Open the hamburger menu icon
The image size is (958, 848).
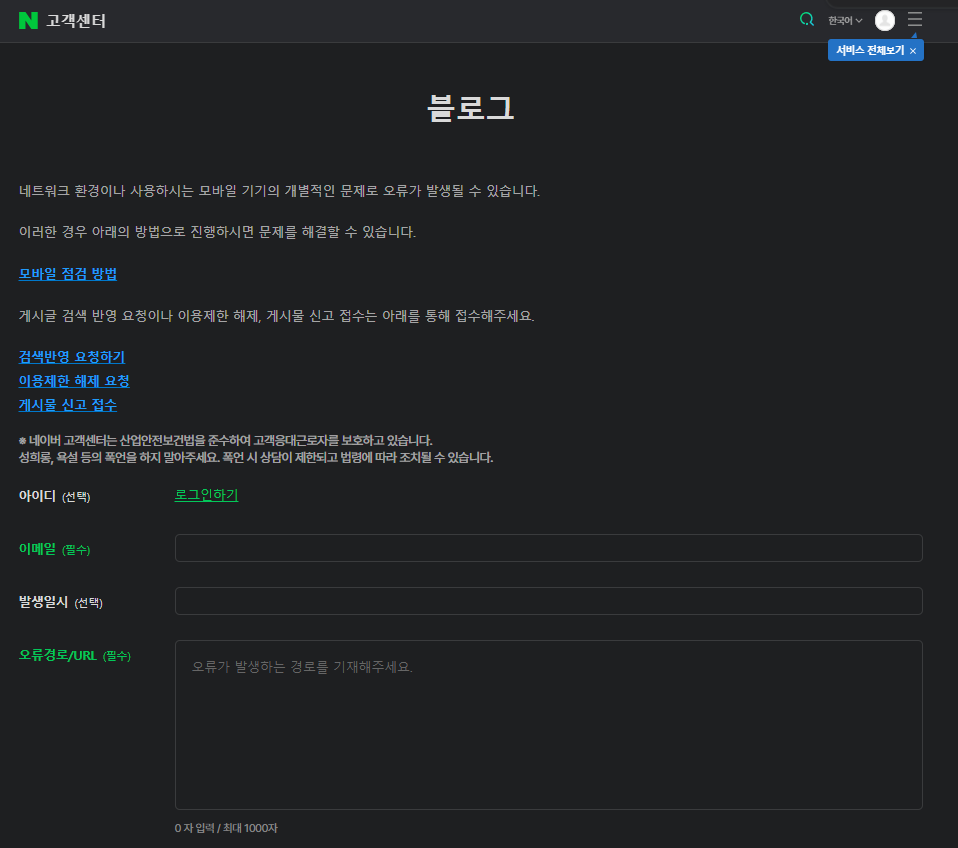(914, 20)
